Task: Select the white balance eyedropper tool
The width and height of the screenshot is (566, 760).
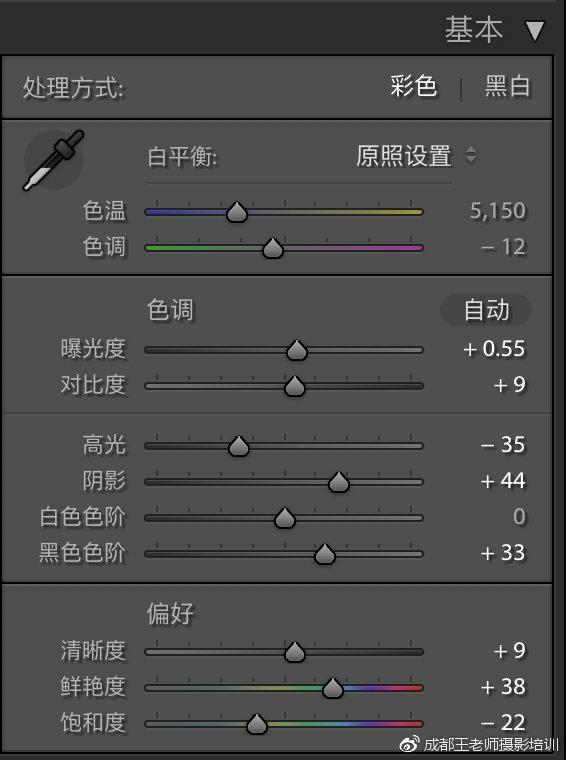Action: [x=54, y=160]
